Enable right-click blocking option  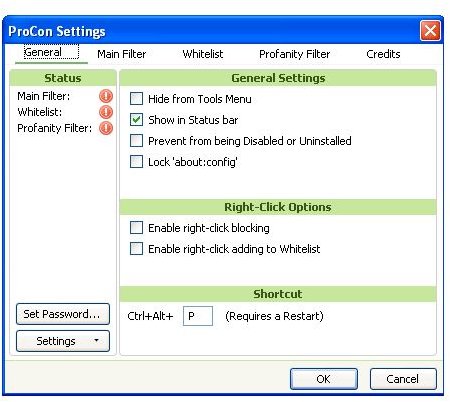pos(136,228)
